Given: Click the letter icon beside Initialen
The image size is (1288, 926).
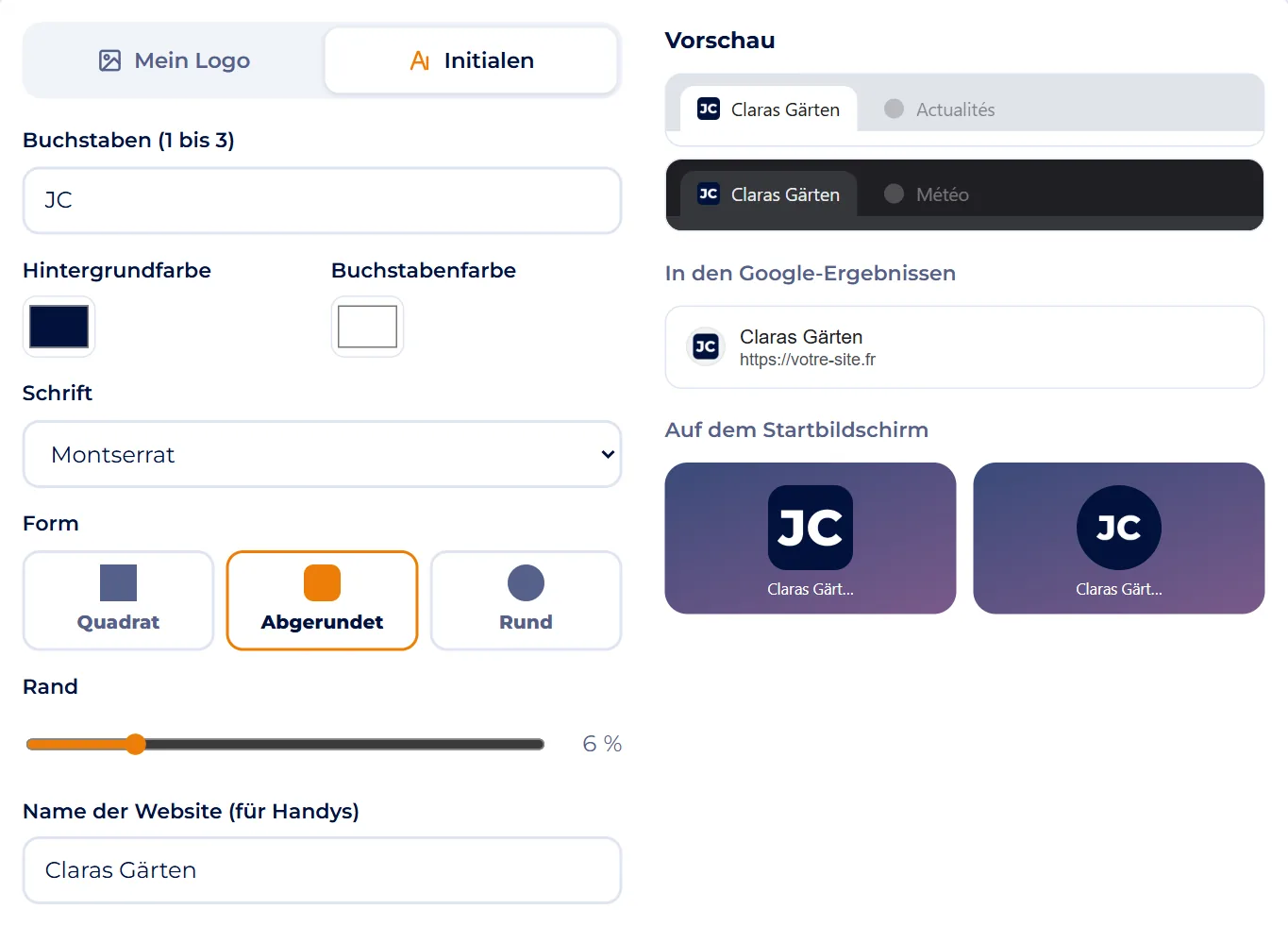Looking at the screenshot, I should click(x=420, y=60).
